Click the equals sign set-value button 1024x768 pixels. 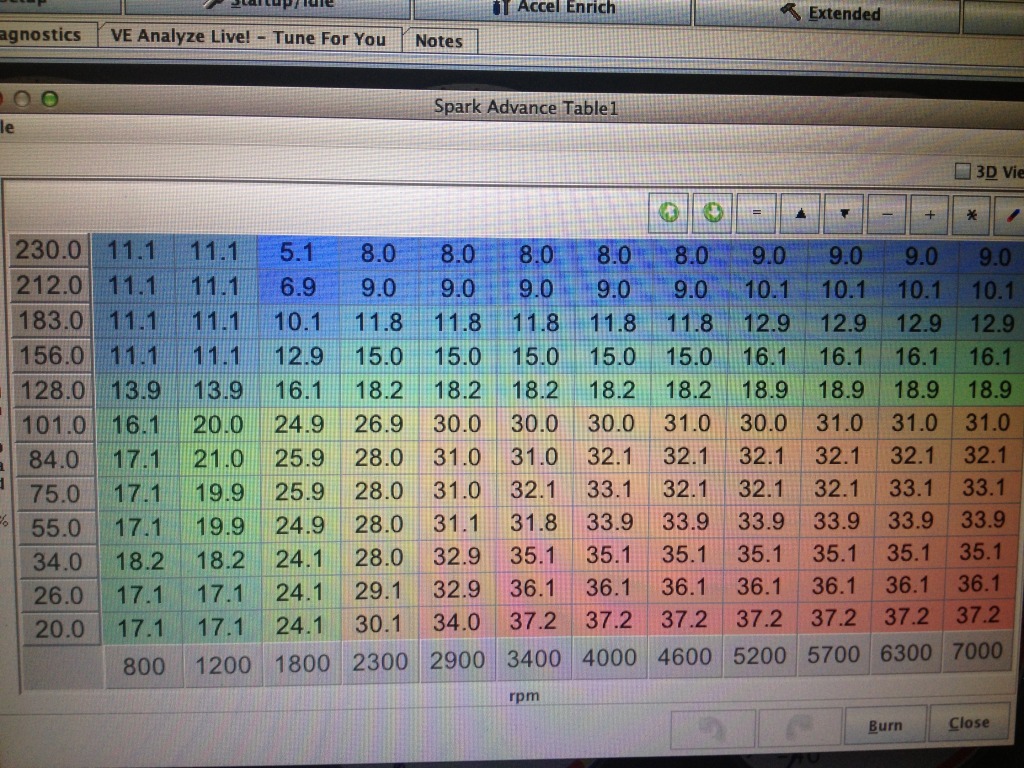point(756,213)
